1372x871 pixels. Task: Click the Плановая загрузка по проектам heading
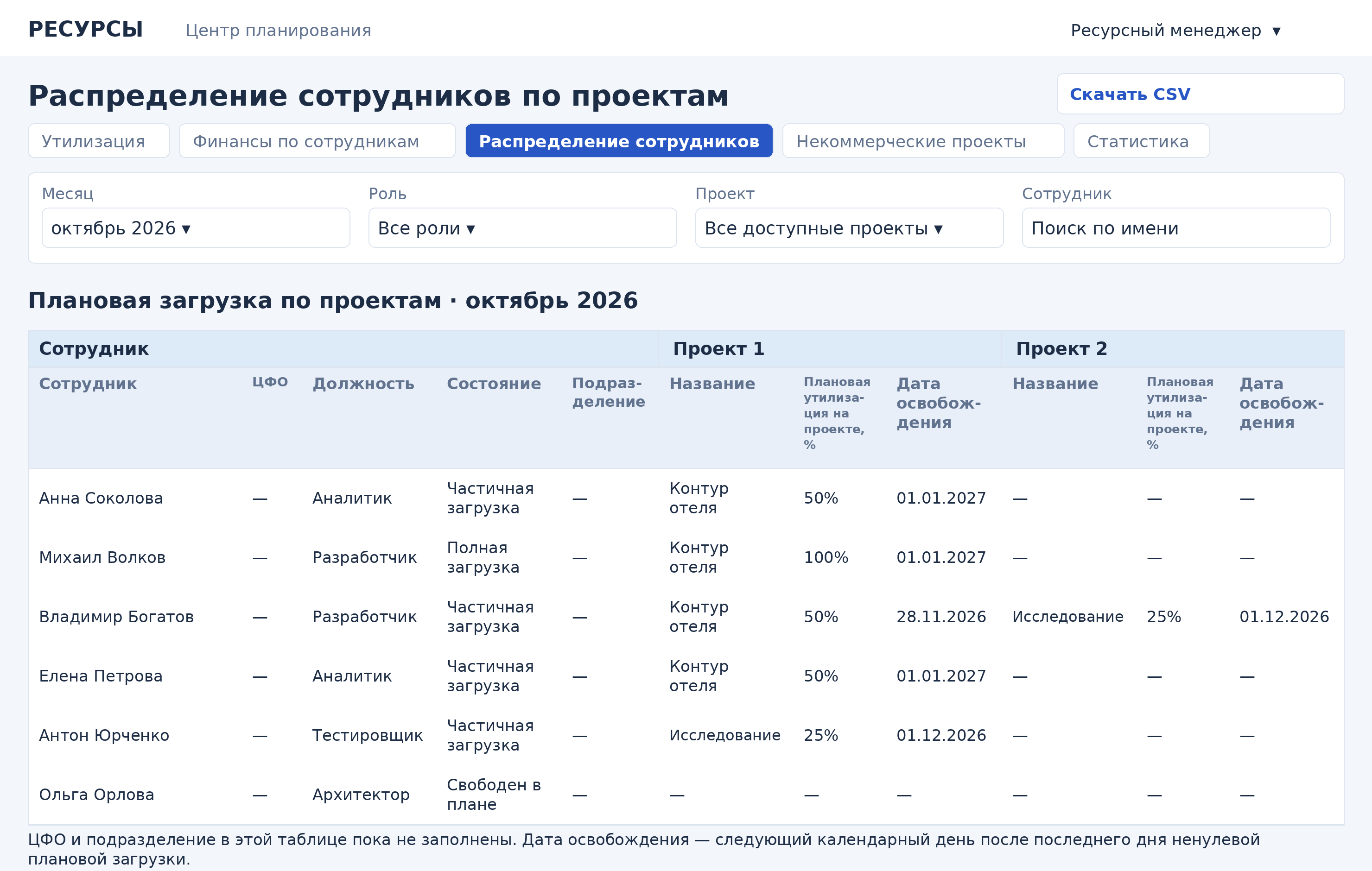[x=333, y=301]
